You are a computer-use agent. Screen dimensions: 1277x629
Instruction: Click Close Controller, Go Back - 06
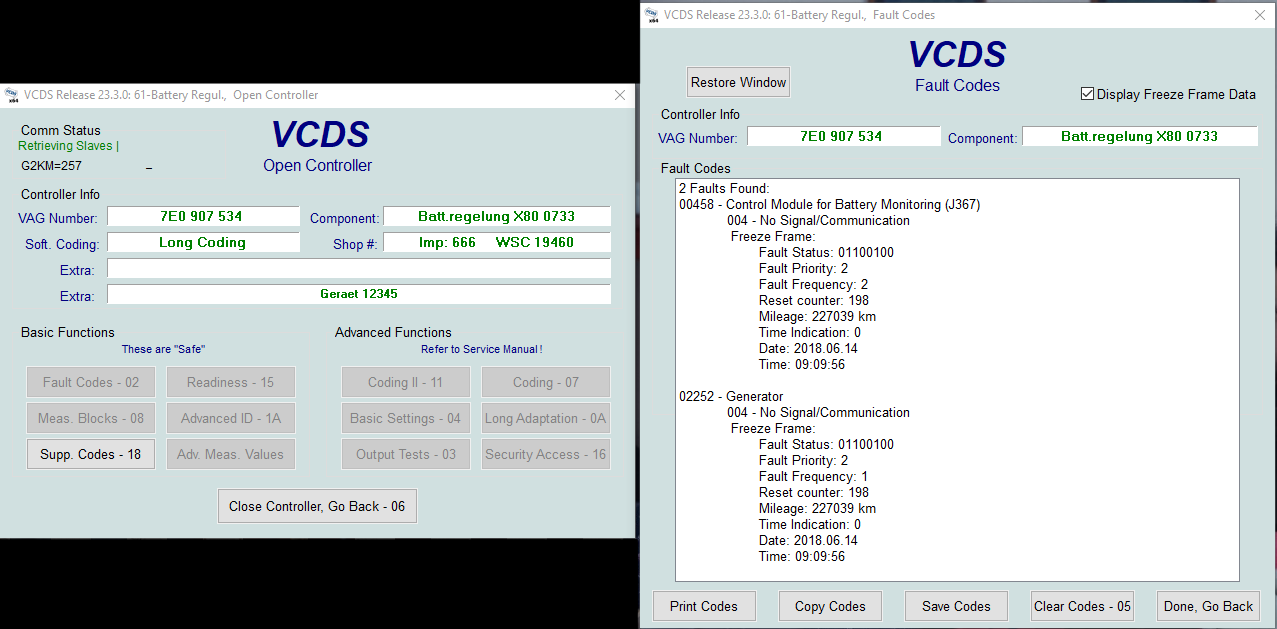pos(317,506)
